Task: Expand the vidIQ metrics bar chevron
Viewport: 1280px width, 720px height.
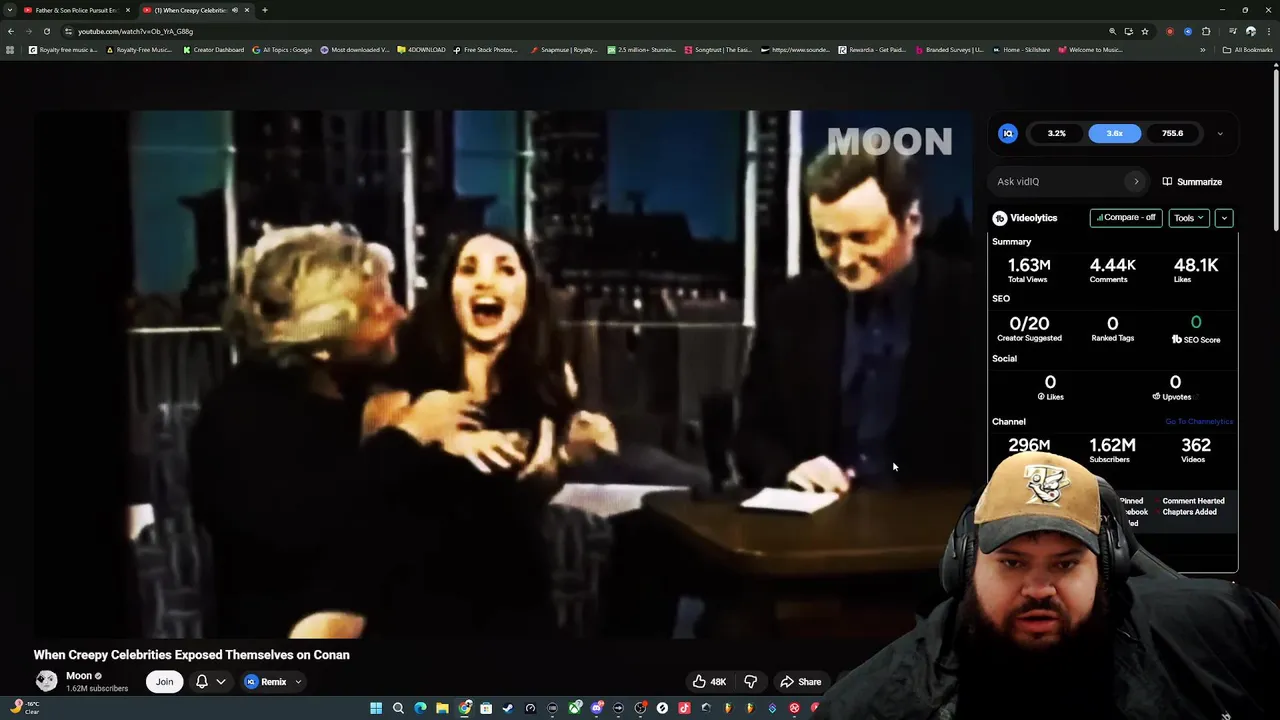Action: coord(1219,134)
